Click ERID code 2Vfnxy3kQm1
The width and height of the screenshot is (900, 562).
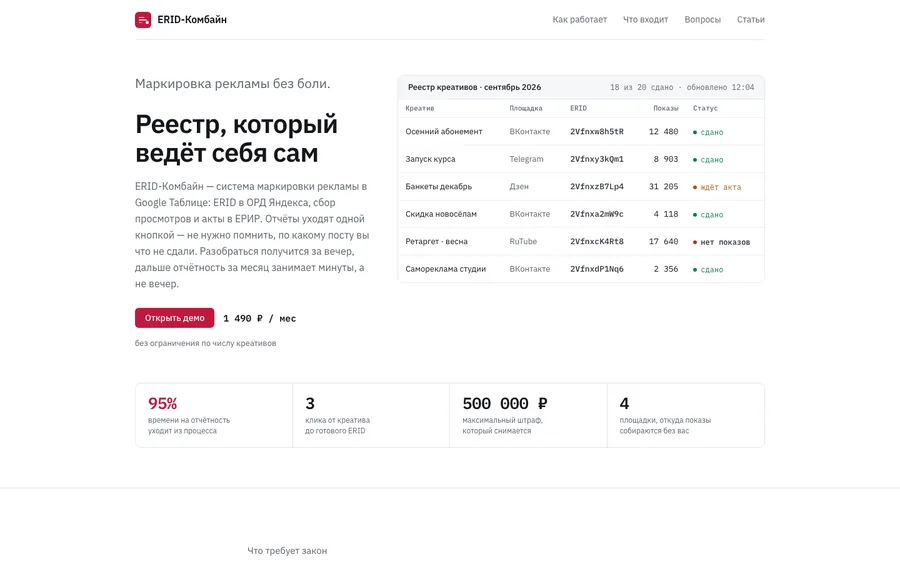click(596, 159)
